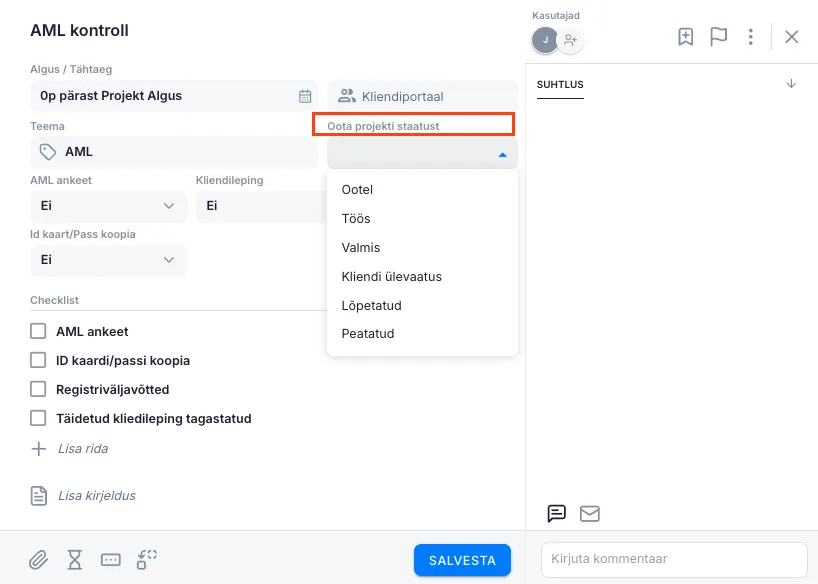Open the email envelope icon in chat
The width and height of the screenshot is (818, 584).
tap(590, 514)
